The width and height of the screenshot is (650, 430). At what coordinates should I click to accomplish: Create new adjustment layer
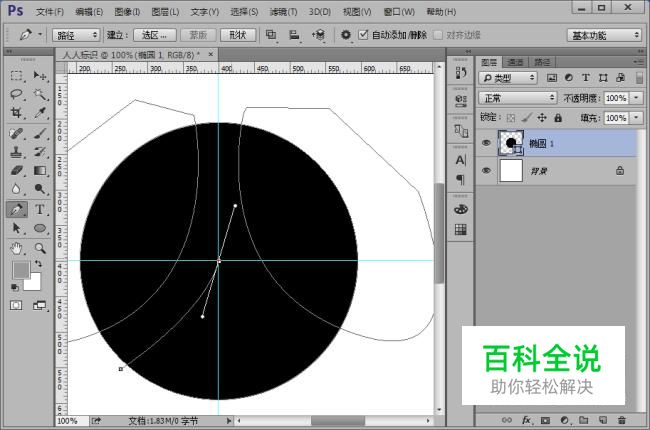[x=565, y=420]
